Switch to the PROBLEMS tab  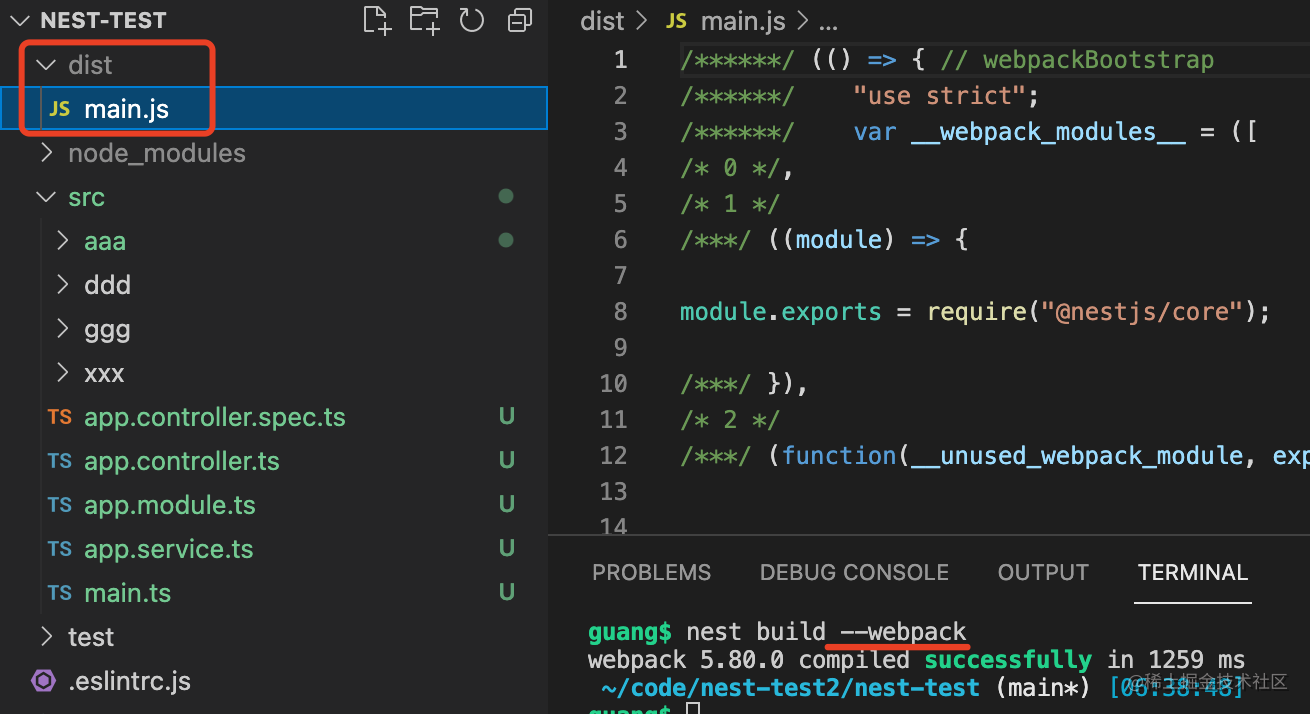651,573
